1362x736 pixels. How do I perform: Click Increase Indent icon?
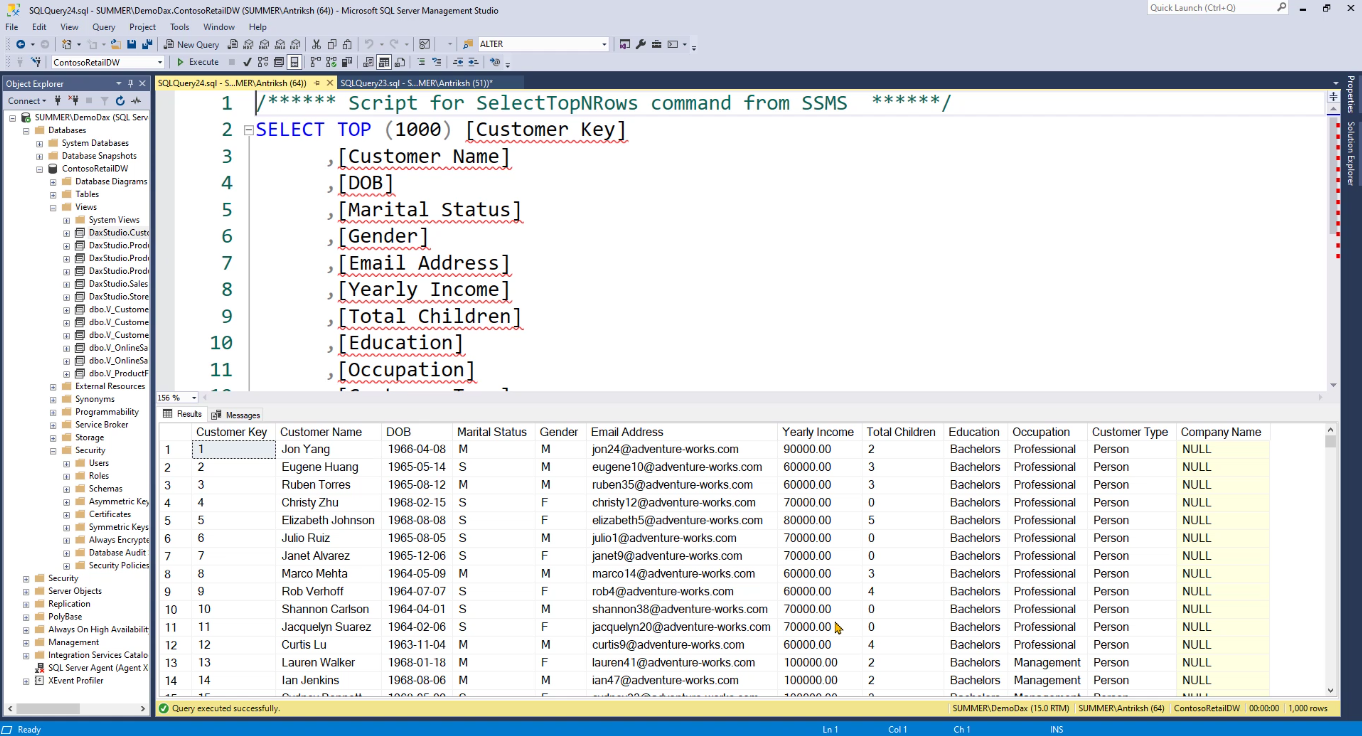coord(474,62)
